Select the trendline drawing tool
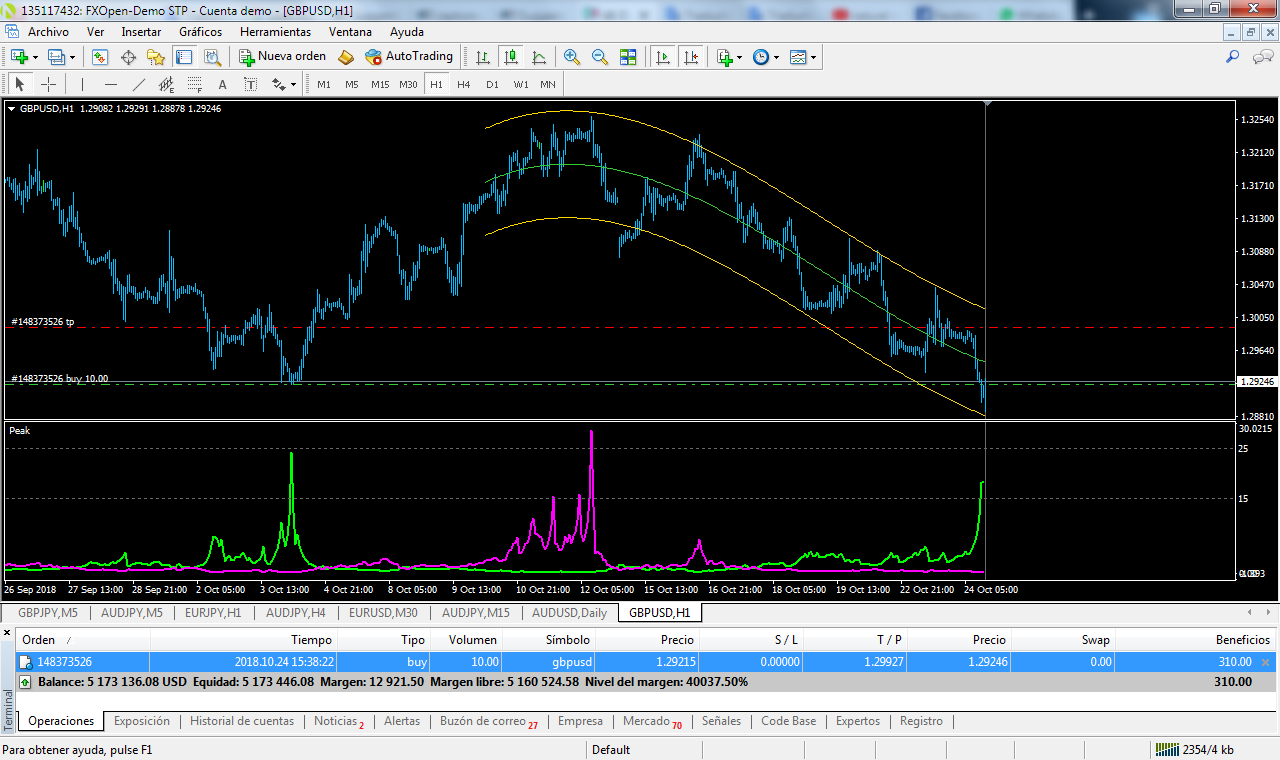Screen dimensions: 1280x760 tap(138, 84)
